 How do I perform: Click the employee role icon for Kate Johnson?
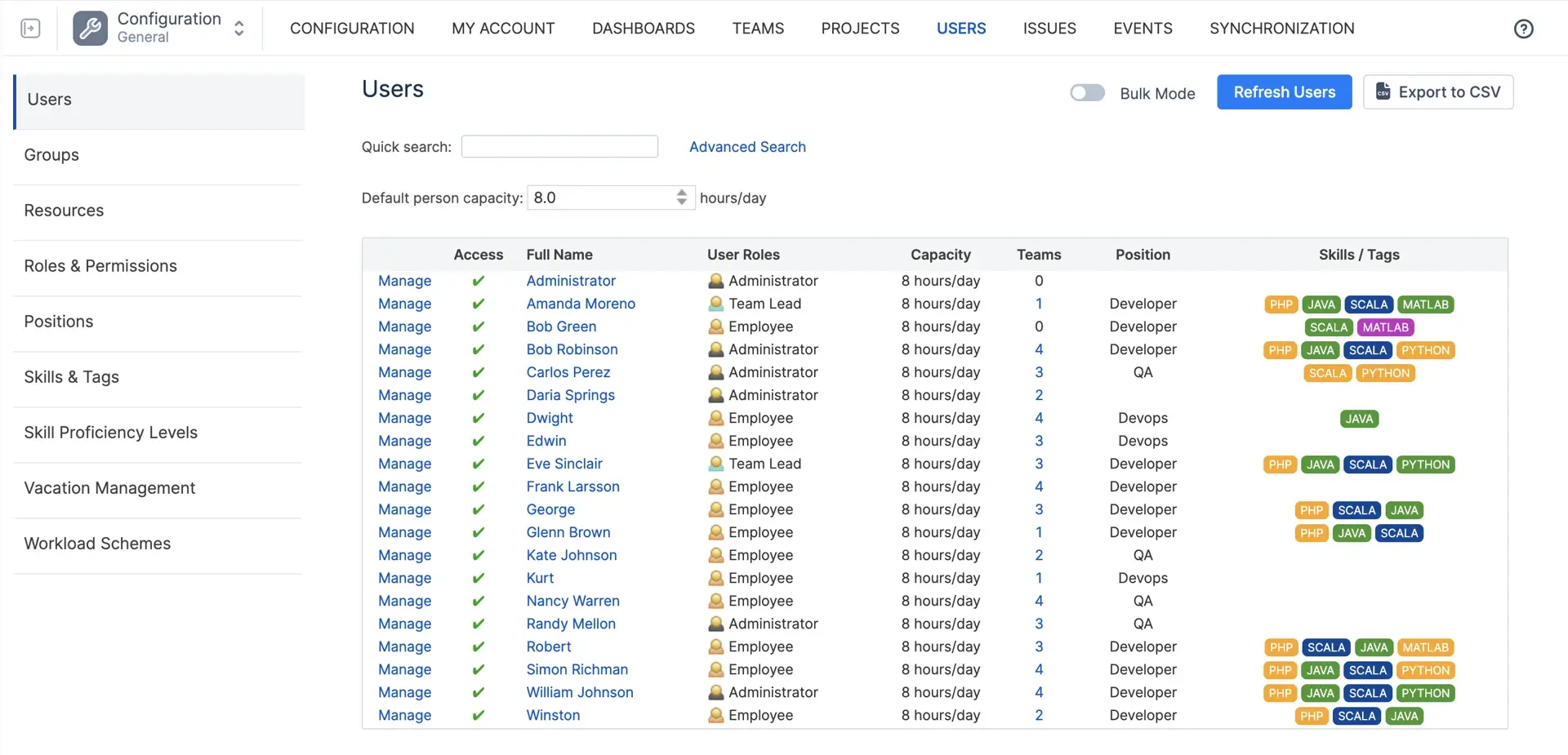(716, 555)
